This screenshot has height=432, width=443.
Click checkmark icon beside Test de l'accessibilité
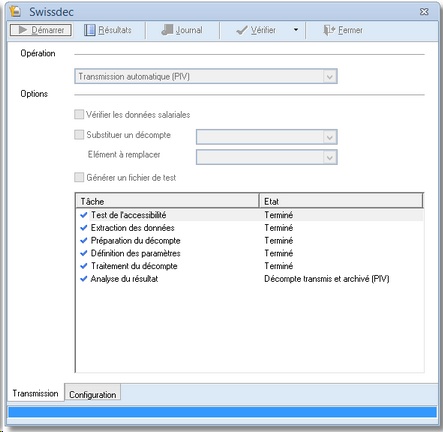click(x=84, y=215)
